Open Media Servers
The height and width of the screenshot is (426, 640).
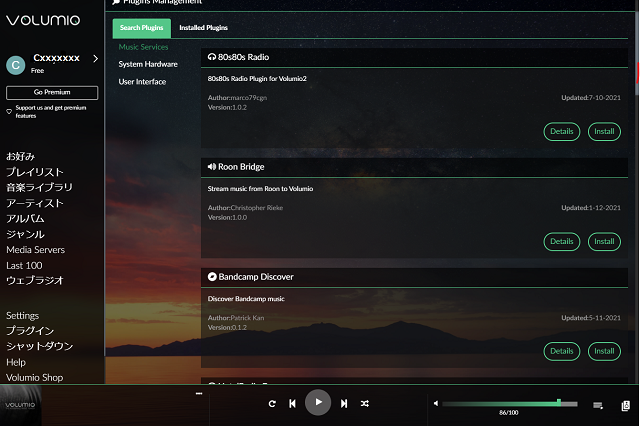(36, 250)
